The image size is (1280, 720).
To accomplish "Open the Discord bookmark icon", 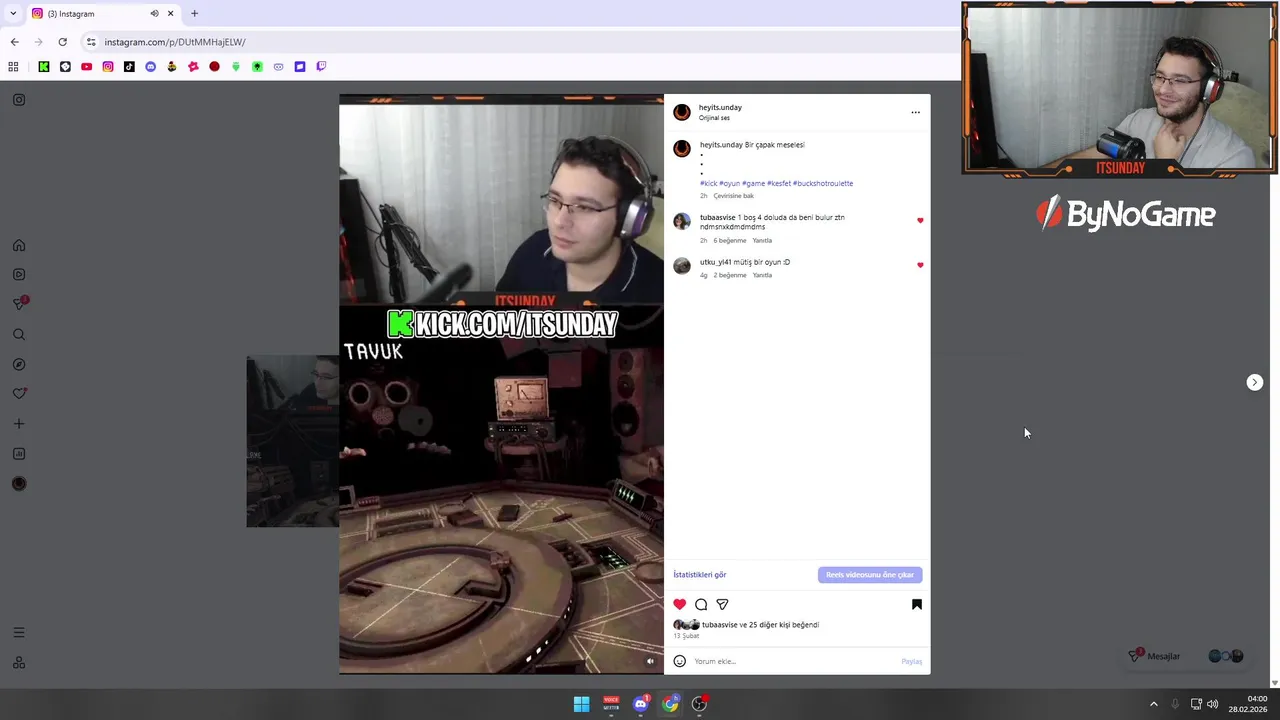I will 151,67.
